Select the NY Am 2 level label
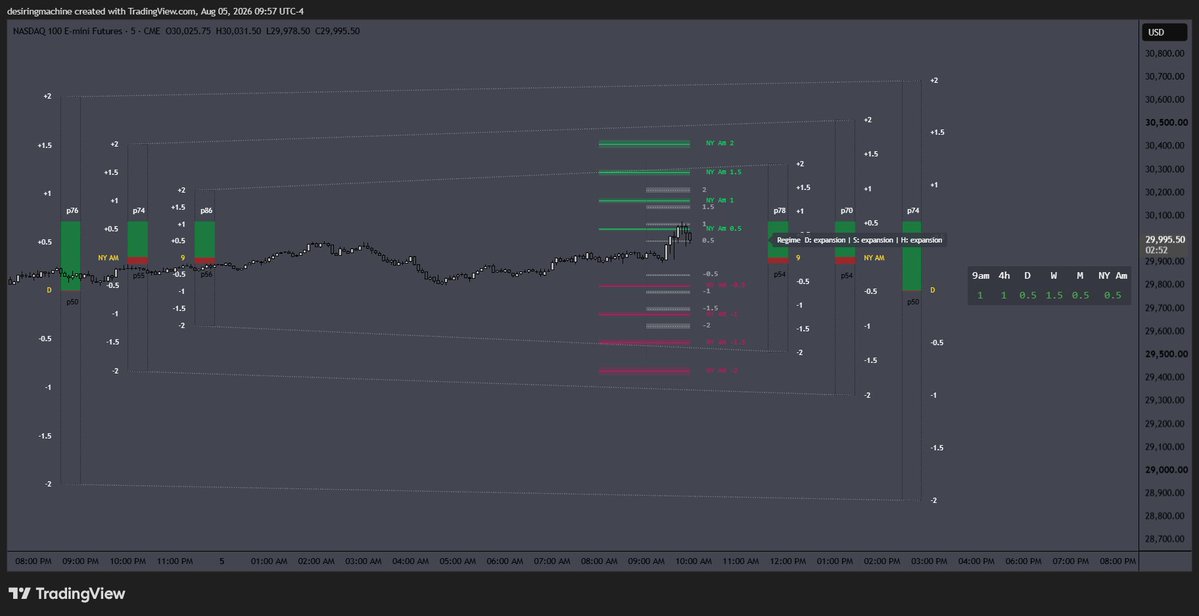 (720, 143)
